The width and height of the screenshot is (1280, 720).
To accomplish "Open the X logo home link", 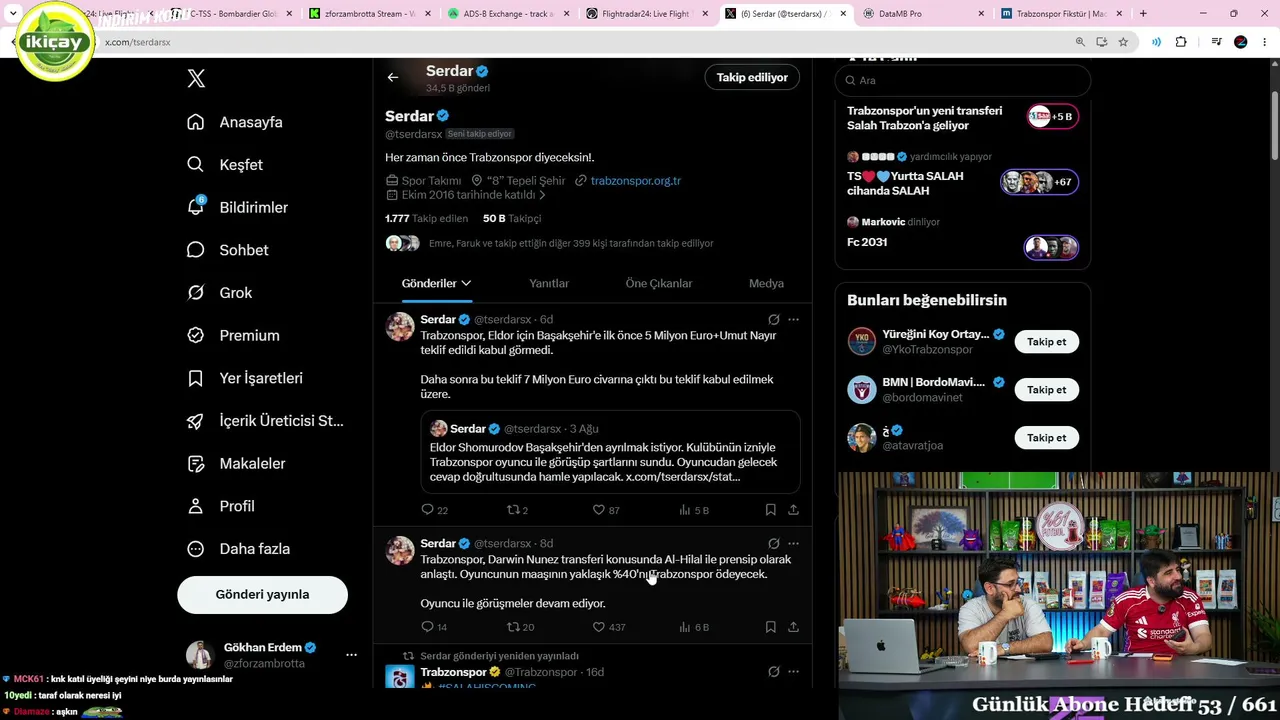I will click(x=196, y=79).
